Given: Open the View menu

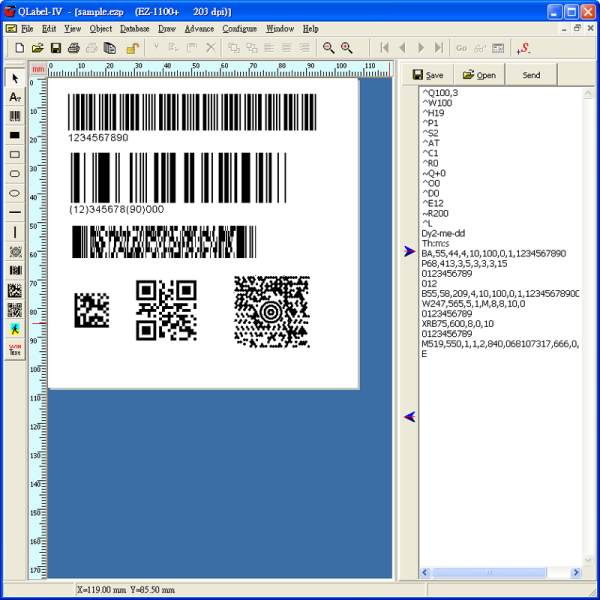Looking at the screenshot, I should (x=73, y=29).
